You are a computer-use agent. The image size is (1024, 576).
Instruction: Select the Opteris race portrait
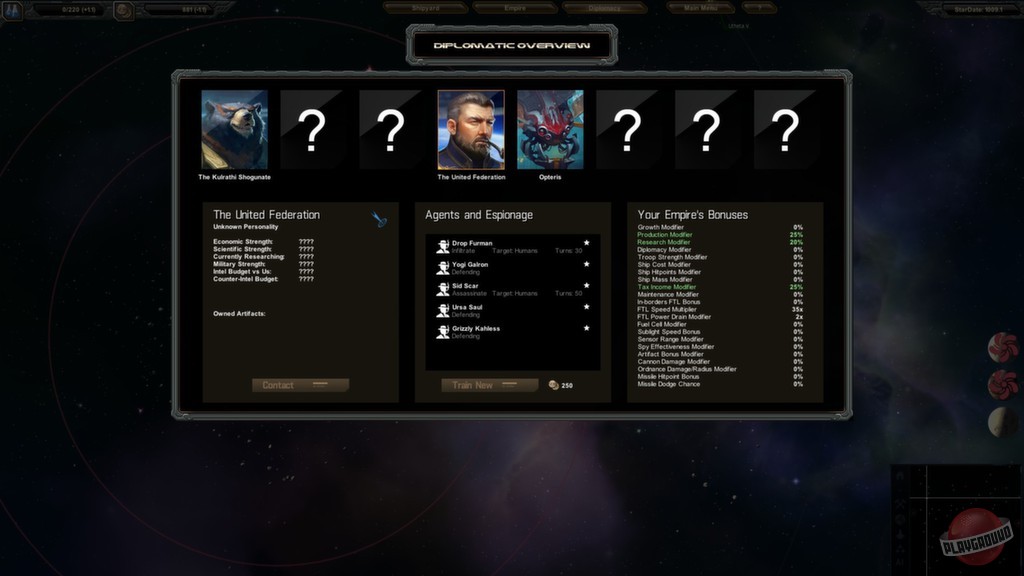click(x=550, y=129)
